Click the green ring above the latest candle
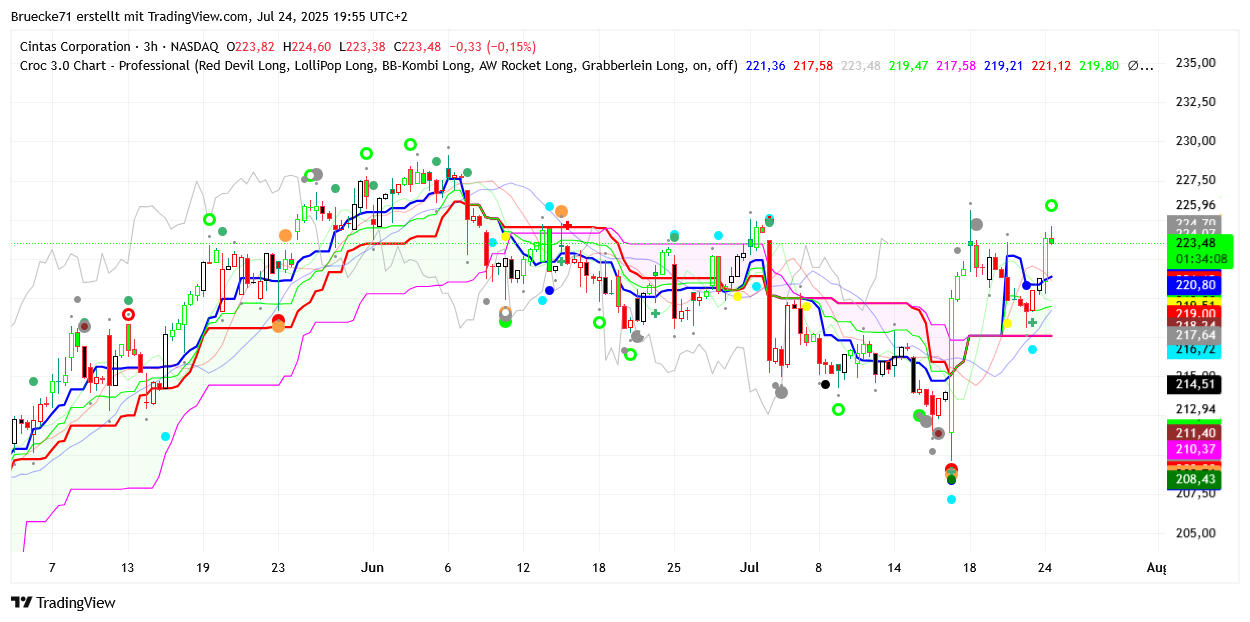The height and width of the screenshot is (622, 1250). tap(1051, 206)
